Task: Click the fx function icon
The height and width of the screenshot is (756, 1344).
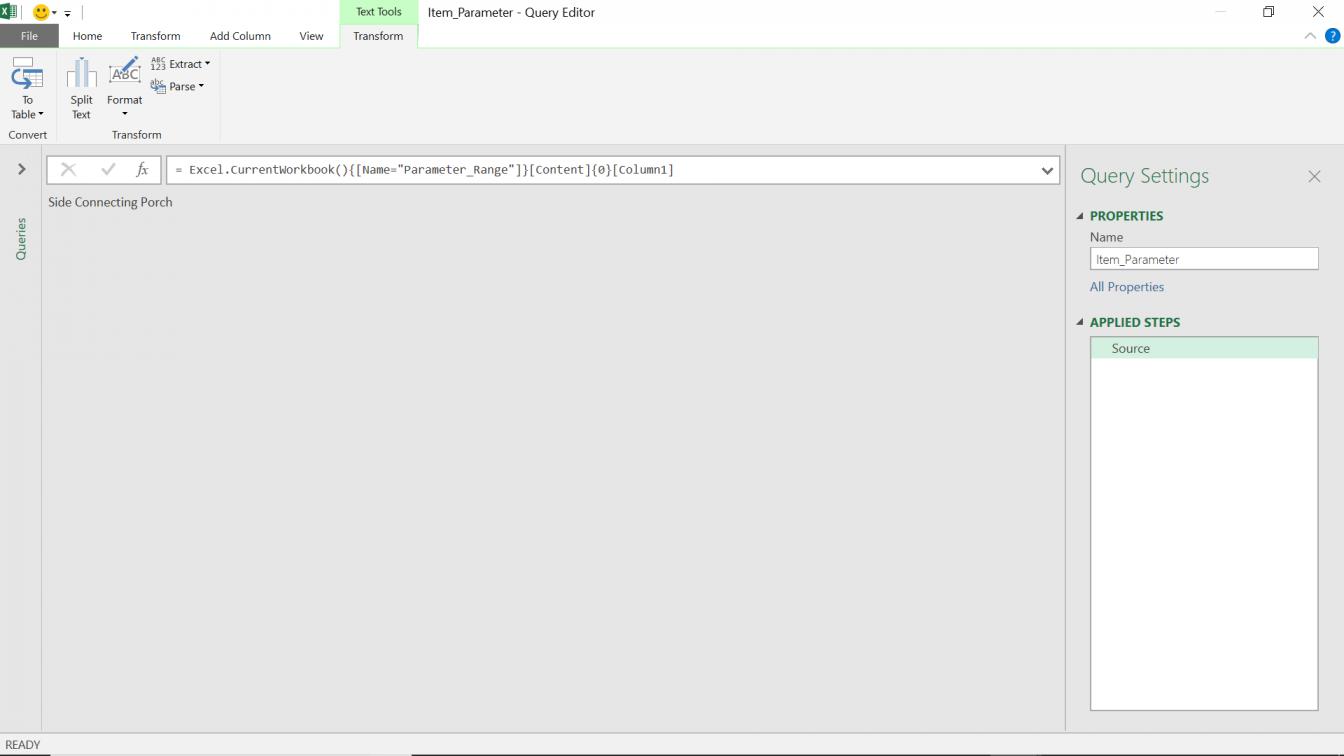Action: tap(142, 170)
